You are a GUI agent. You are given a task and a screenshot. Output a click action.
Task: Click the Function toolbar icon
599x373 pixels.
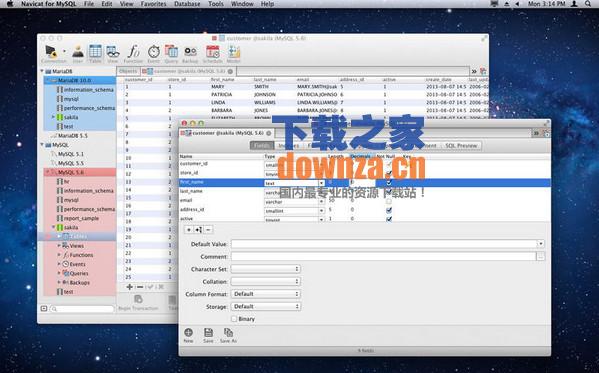[133, 54]
